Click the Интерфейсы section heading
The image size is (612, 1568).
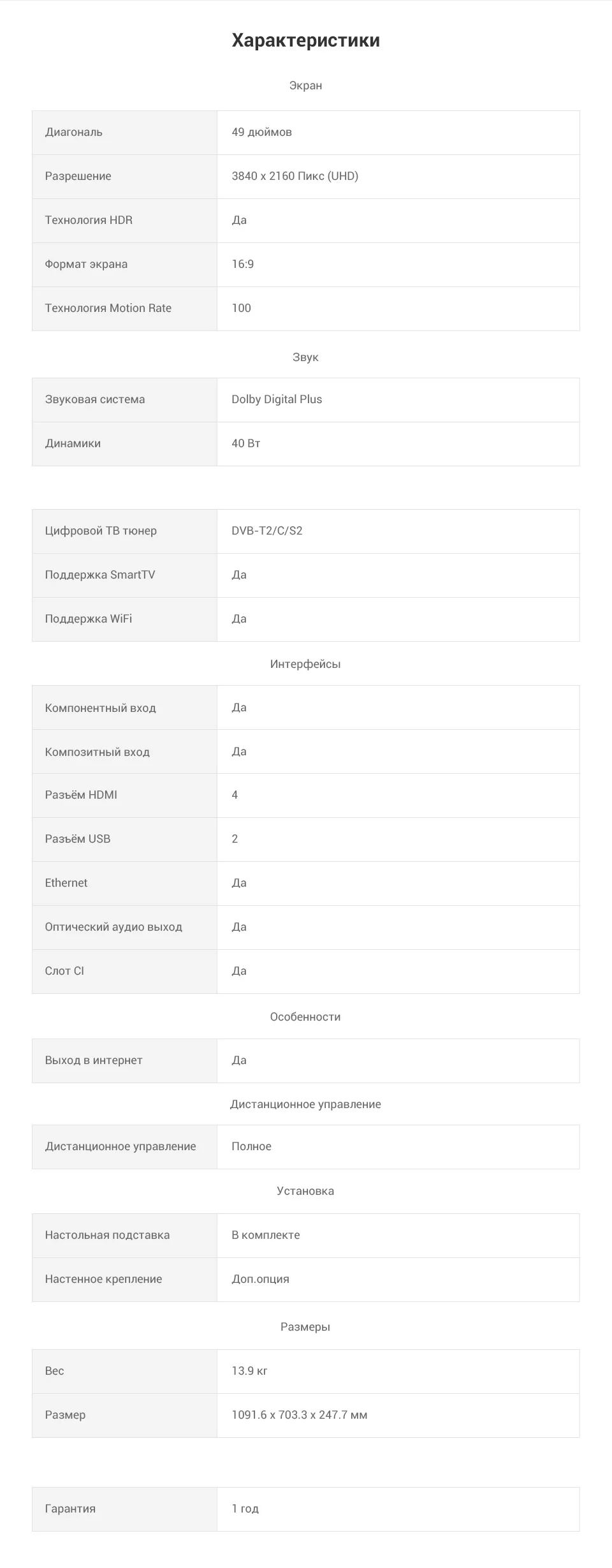pos(305,664)
